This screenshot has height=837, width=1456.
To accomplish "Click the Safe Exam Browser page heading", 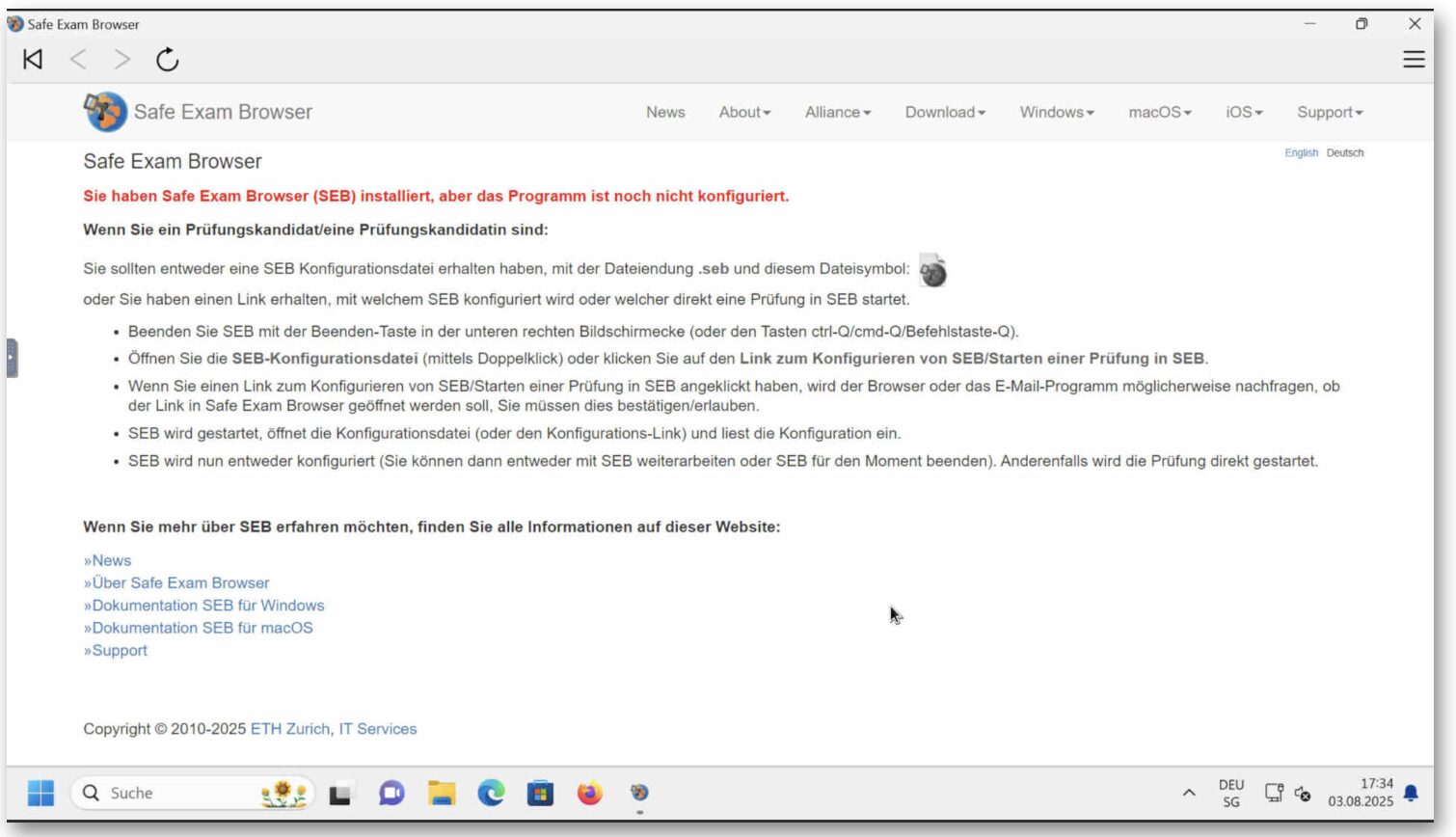I will [173, 161].
